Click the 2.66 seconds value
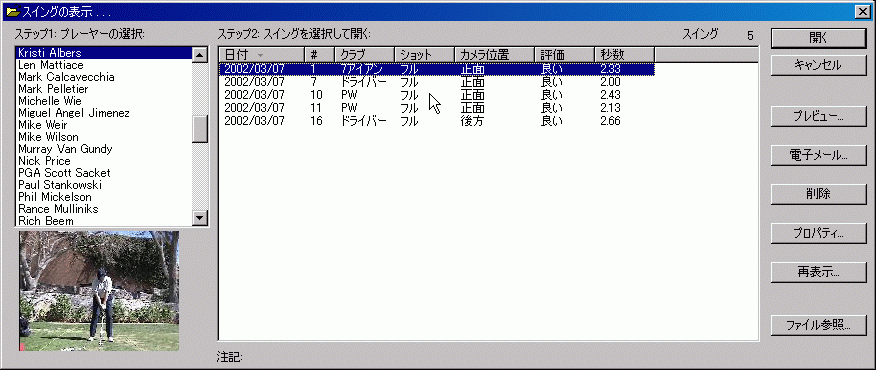This screenshot has width=876, height=370. point(610,121)
